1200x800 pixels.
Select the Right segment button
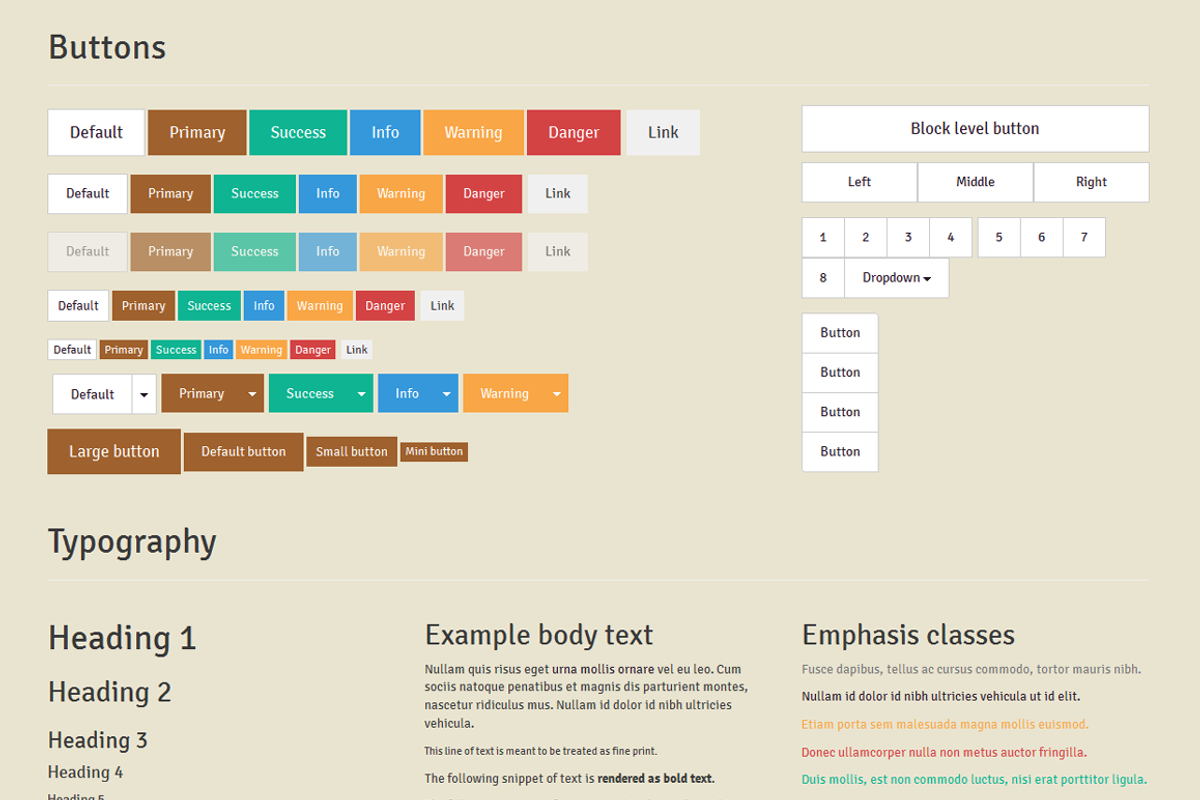tap(1091, 182)
